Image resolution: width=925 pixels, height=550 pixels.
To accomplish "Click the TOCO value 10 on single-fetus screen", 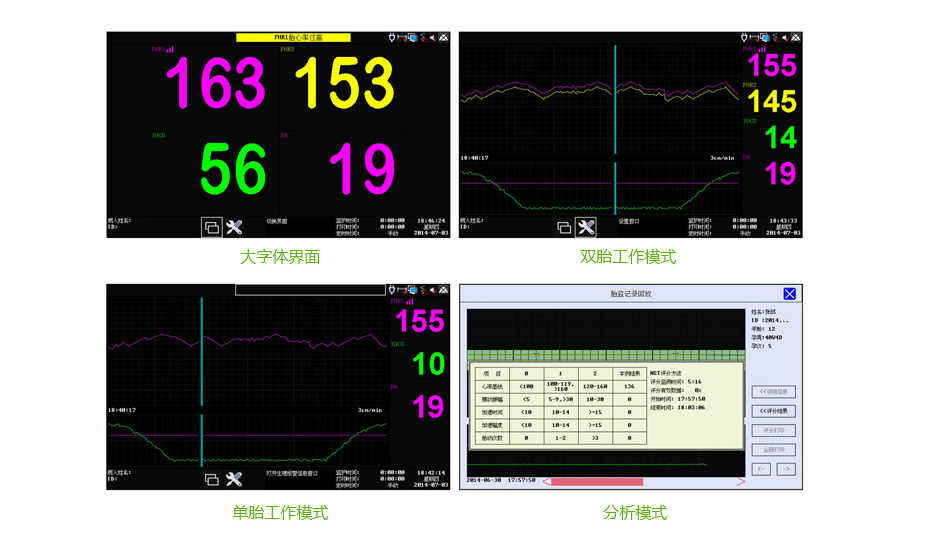I will pyautogui.click(x=429, y=364).
